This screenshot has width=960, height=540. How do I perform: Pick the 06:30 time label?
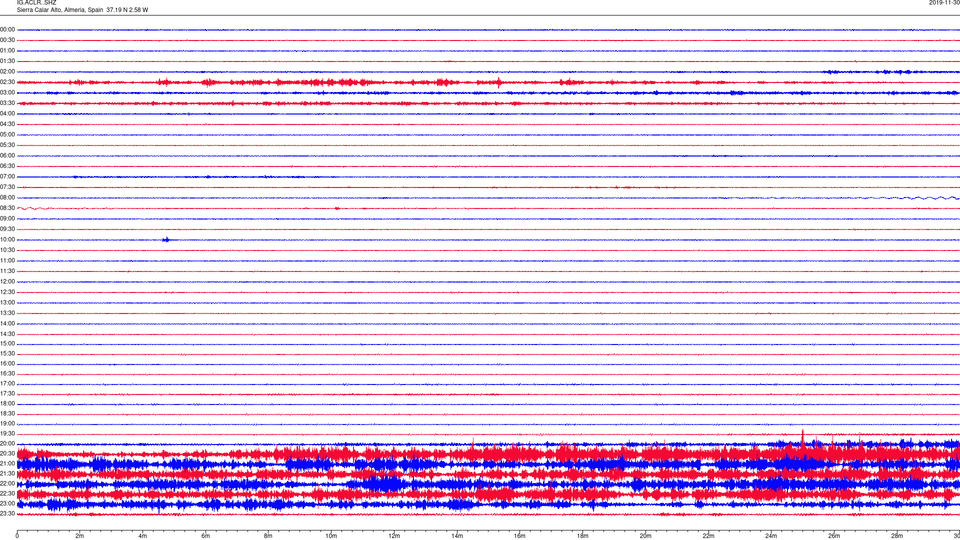7,166
